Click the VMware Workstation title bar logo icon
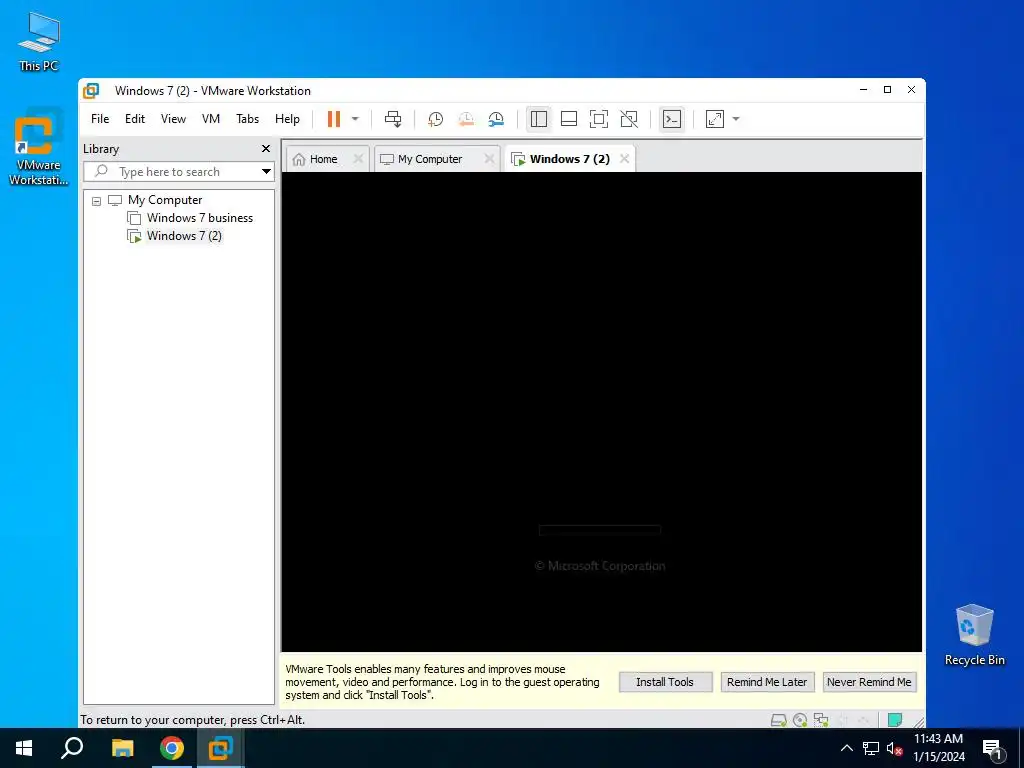 click(91, 91)
